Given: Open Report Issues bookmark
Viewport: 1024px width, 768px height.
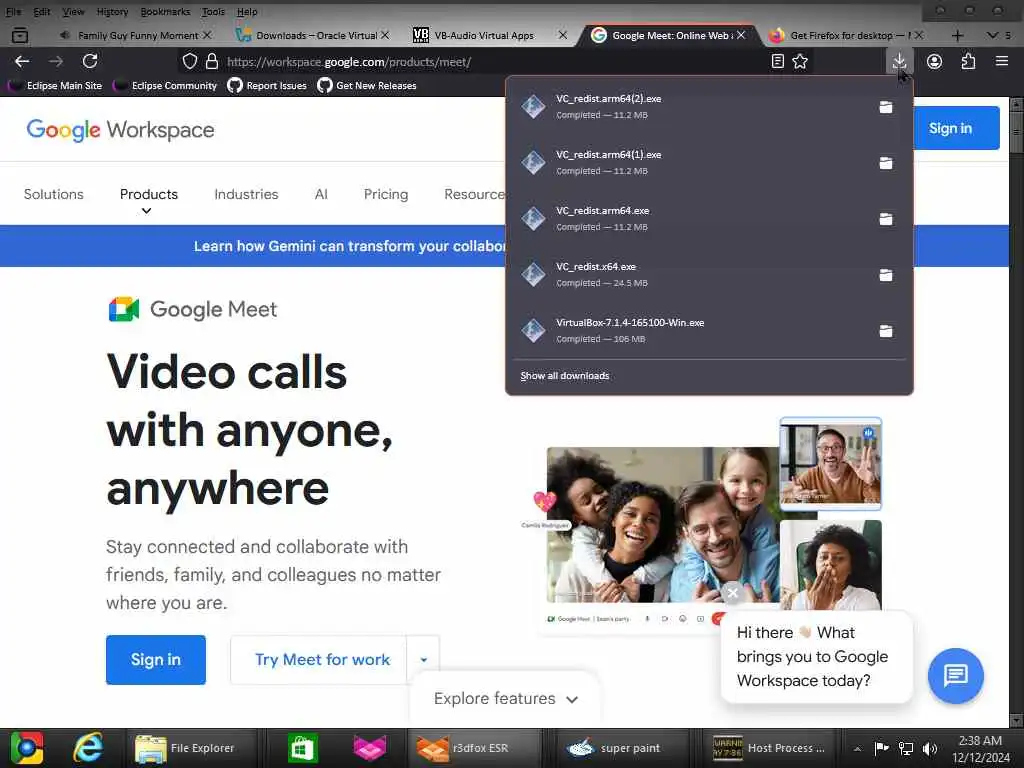Looking at the screenshot, I should coord(267,86).
